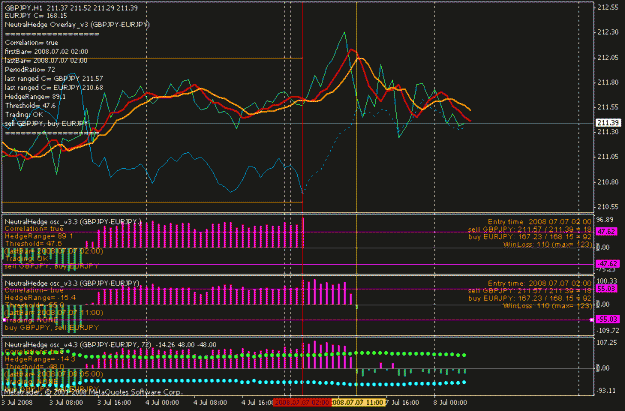Click 'last ranged C= EURJPY 210.68' text
The image size is (625, 411).
click(54, 87)
